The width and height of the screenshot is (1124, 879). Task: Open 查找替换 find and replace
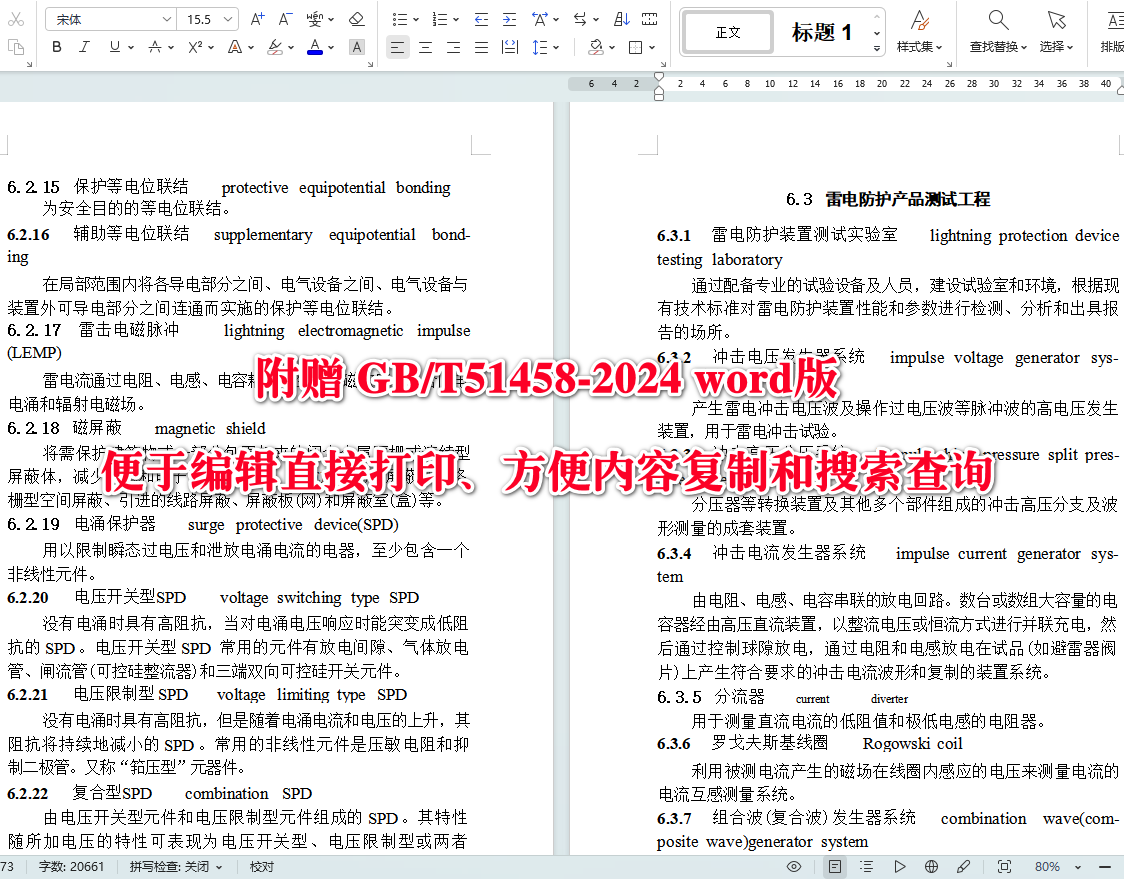[x=999, y=32]
